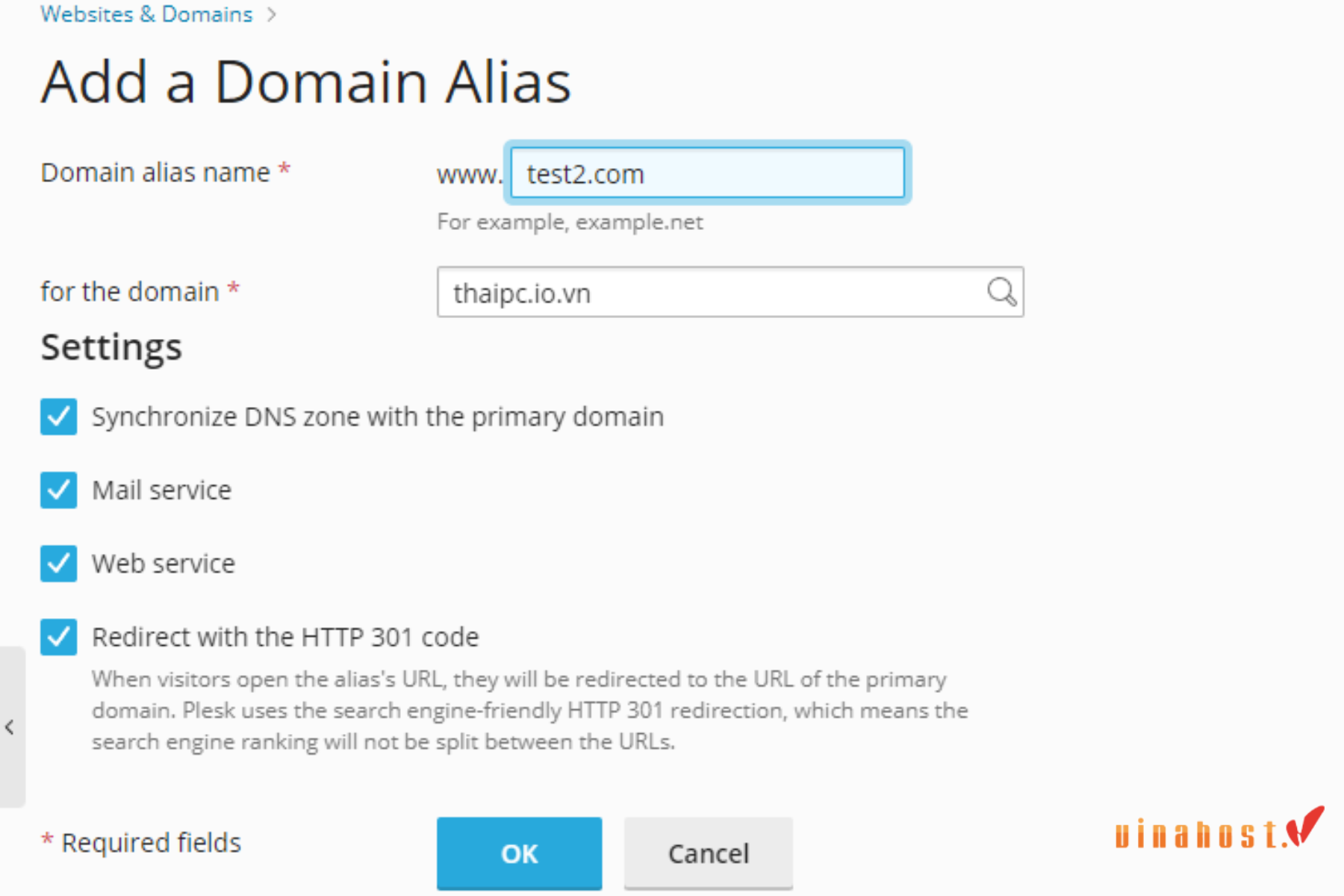1344x896 pixels.
Task: Go back to Websites & Domains breadcrumb
Action: click(146, 14)
